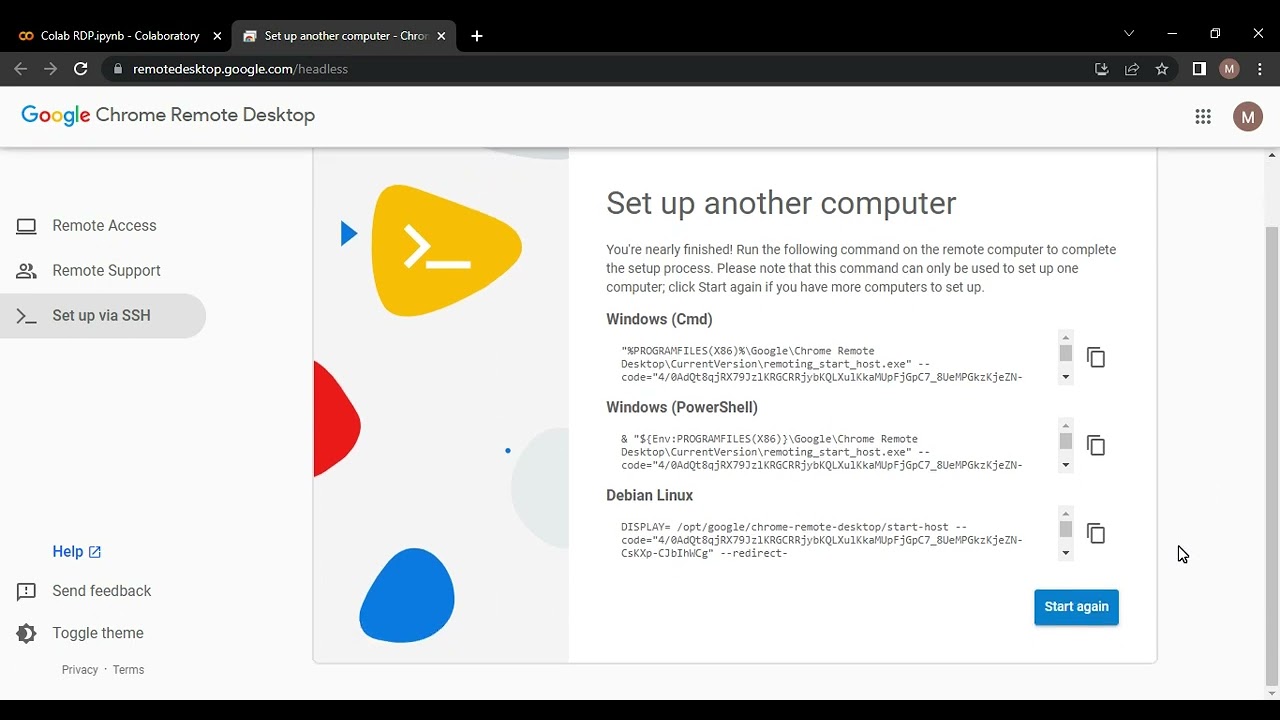Close the Set up another computer tab

pos(441,36)
